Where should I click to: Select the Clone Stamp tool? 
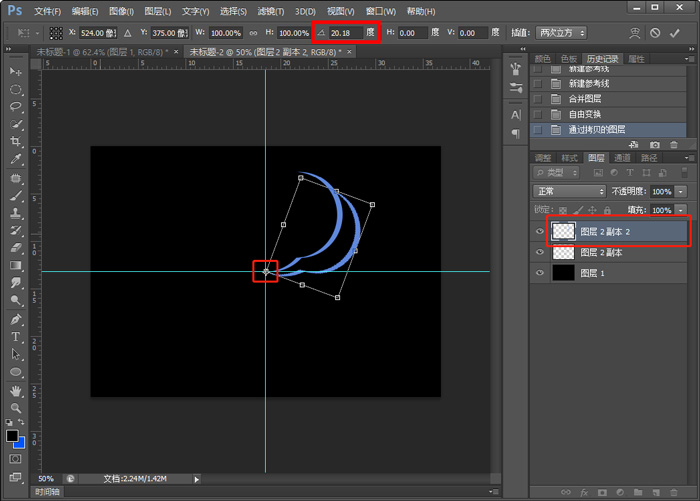[x=16, y=213]
